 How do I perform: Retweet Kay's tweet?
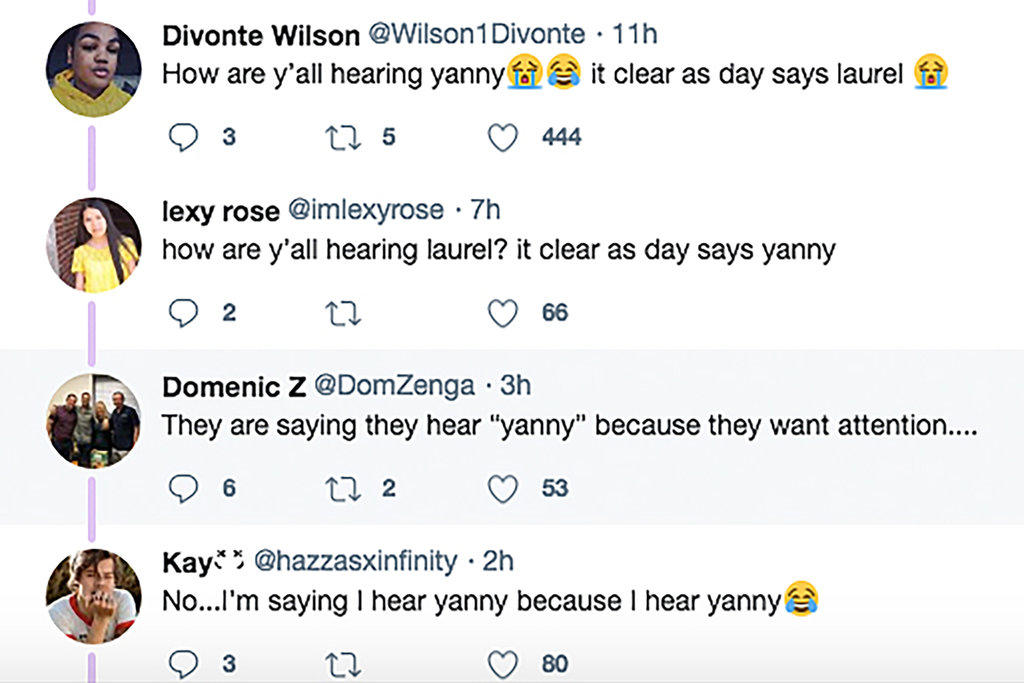[343, 663]
